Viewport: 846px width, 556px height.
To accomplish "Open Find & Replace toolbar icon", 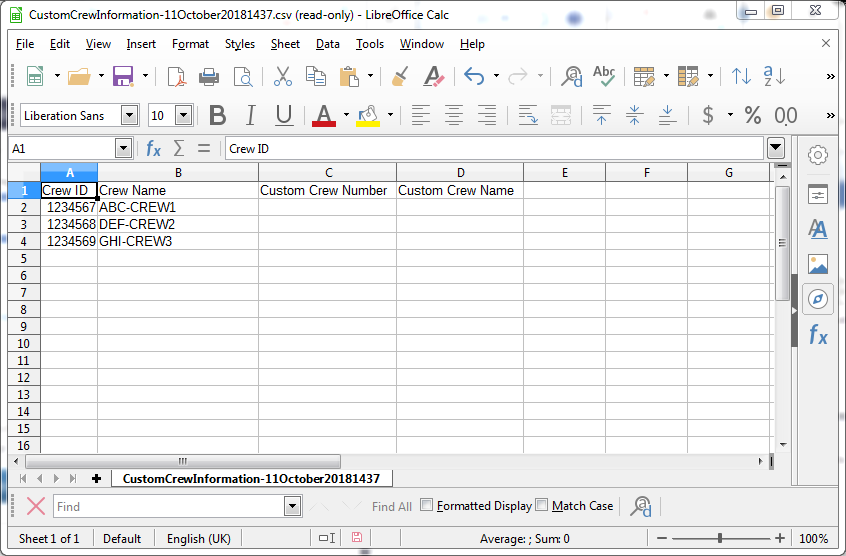I will coord(572,76).
